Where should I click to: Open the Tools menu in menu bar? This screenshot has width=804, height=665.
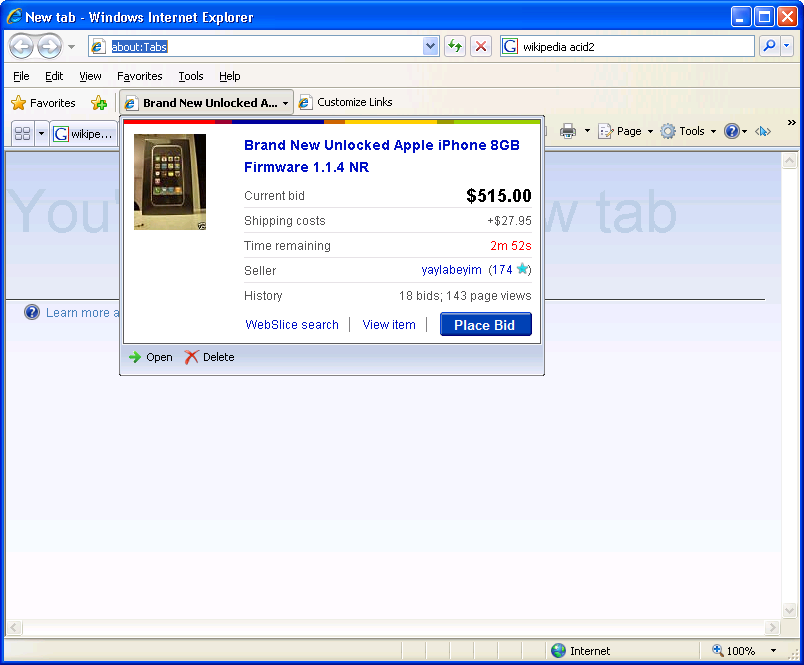pos(191,76)
